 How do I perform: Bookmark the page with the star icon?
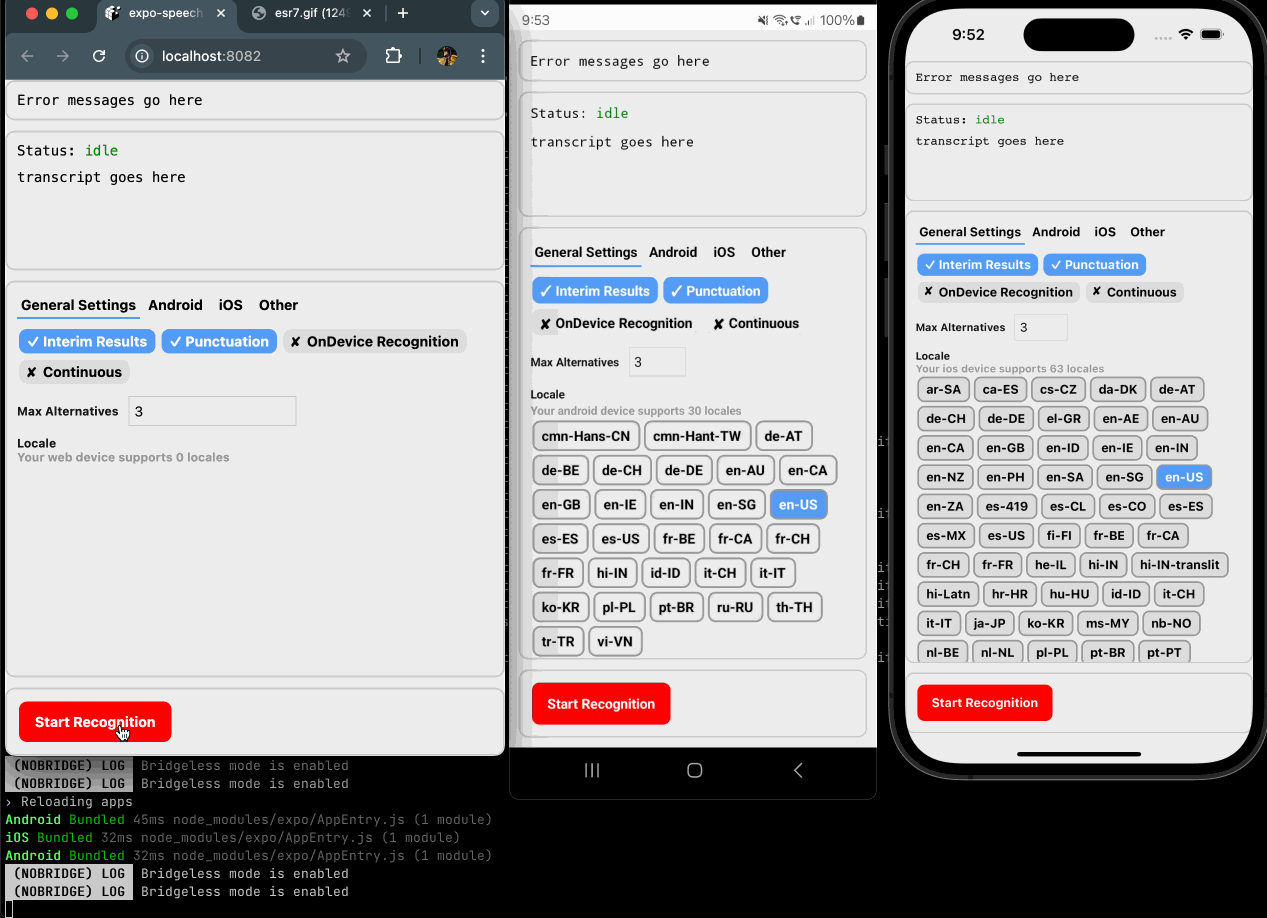click(x=345, y=56)
